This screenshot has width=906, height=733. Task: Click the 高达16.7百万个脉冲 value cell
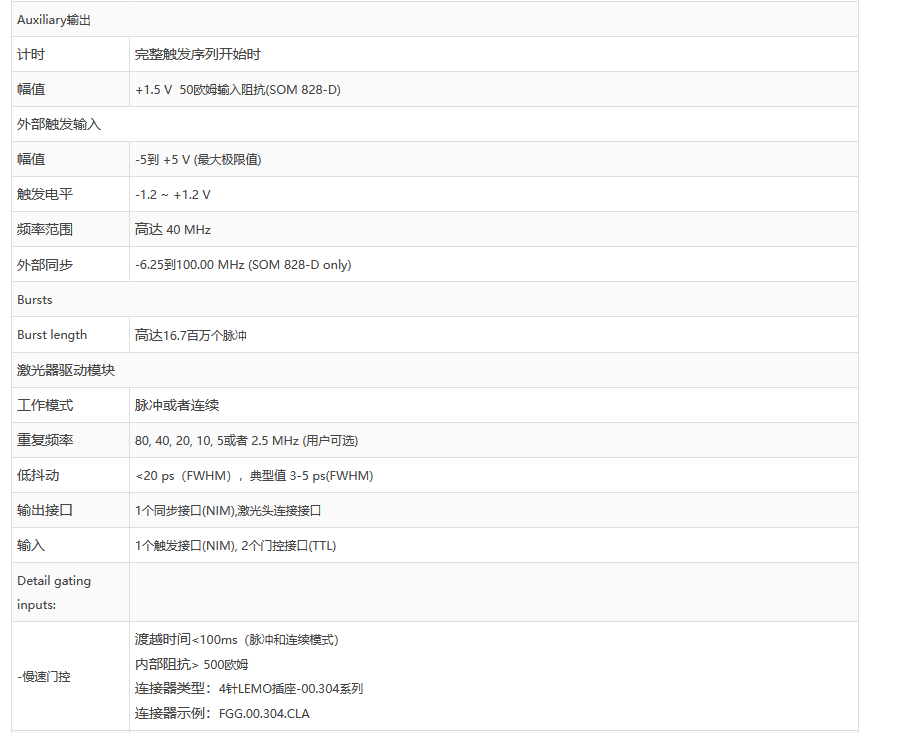(x=191, y=335)
